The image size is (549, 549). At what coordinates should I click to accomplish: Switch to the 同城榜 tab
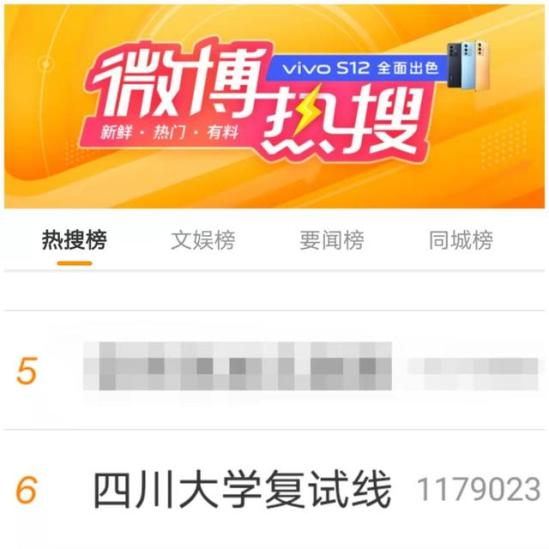pos(461,240)
